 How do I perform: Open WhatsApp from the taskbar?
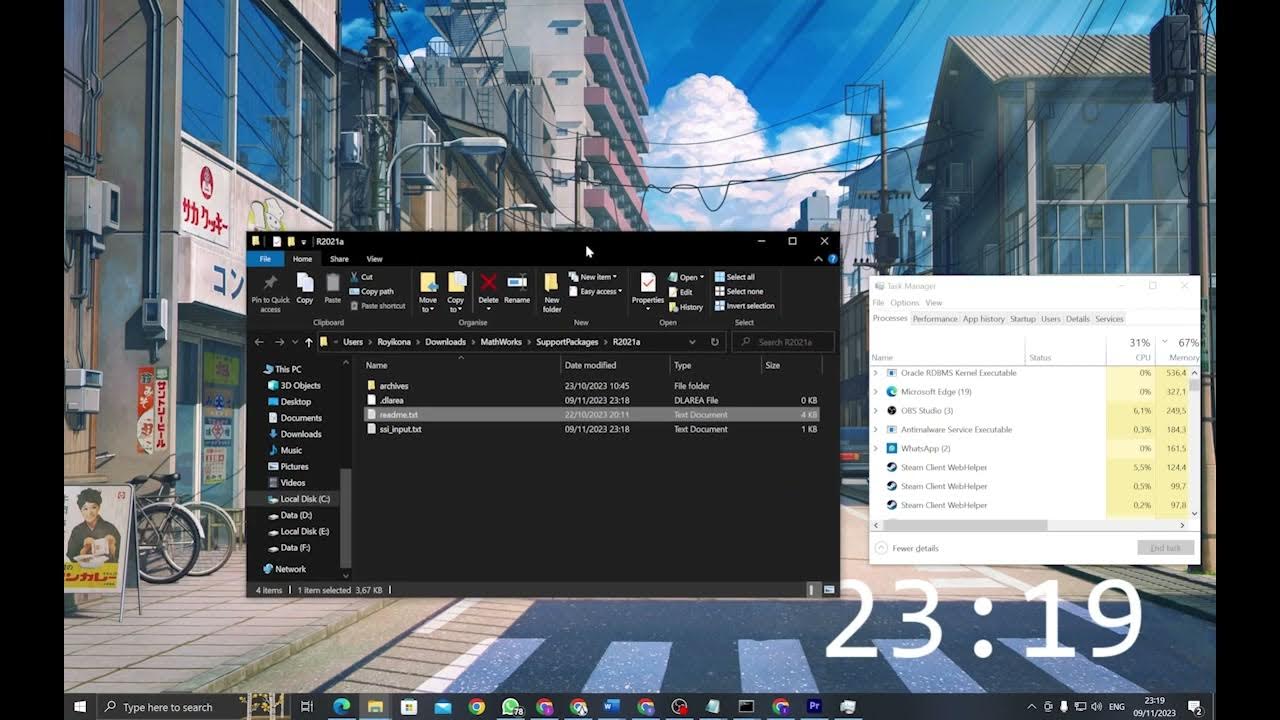[511, 707]
